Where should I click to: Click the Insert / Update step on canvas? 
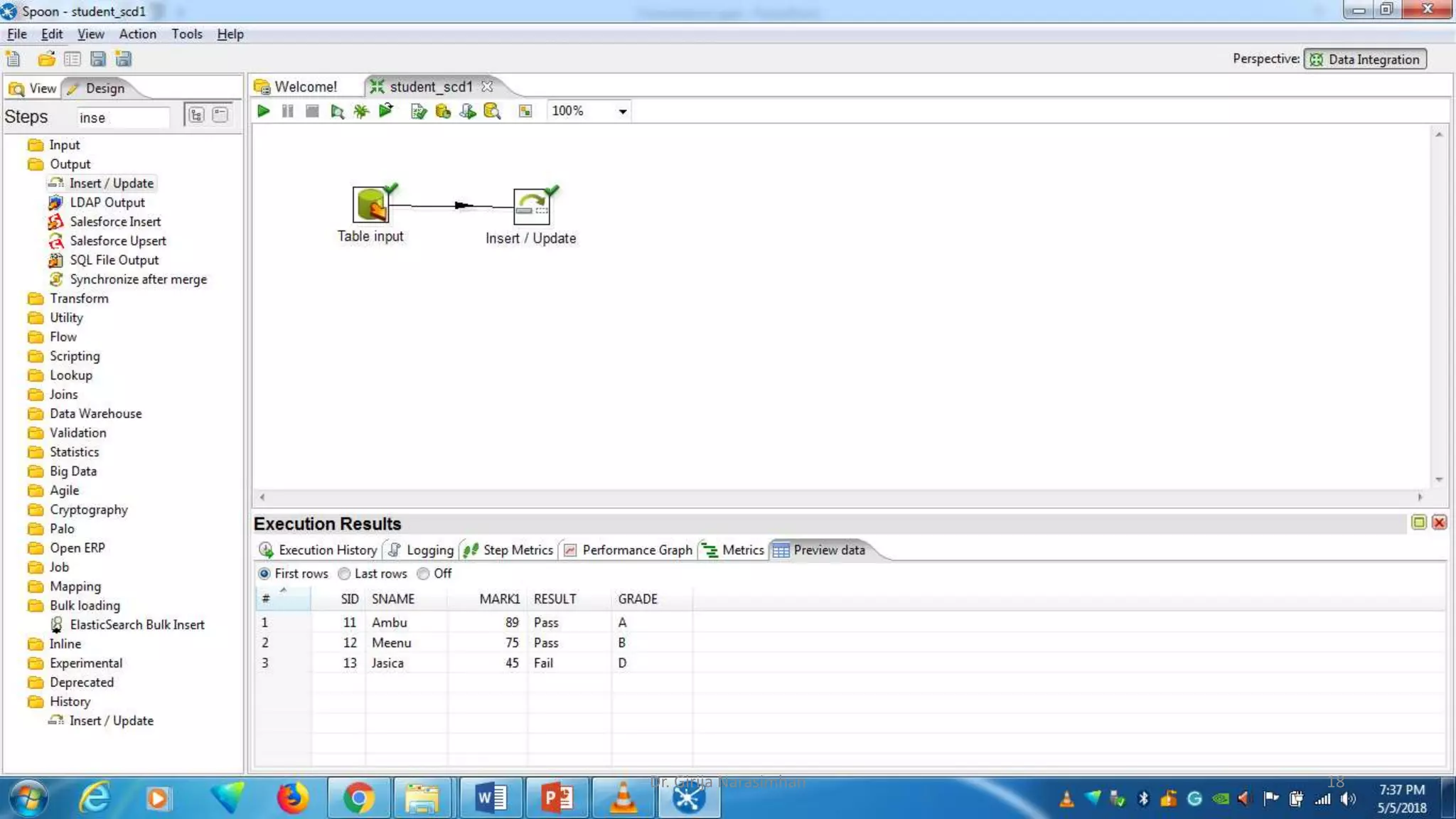(x=532, y=207)
